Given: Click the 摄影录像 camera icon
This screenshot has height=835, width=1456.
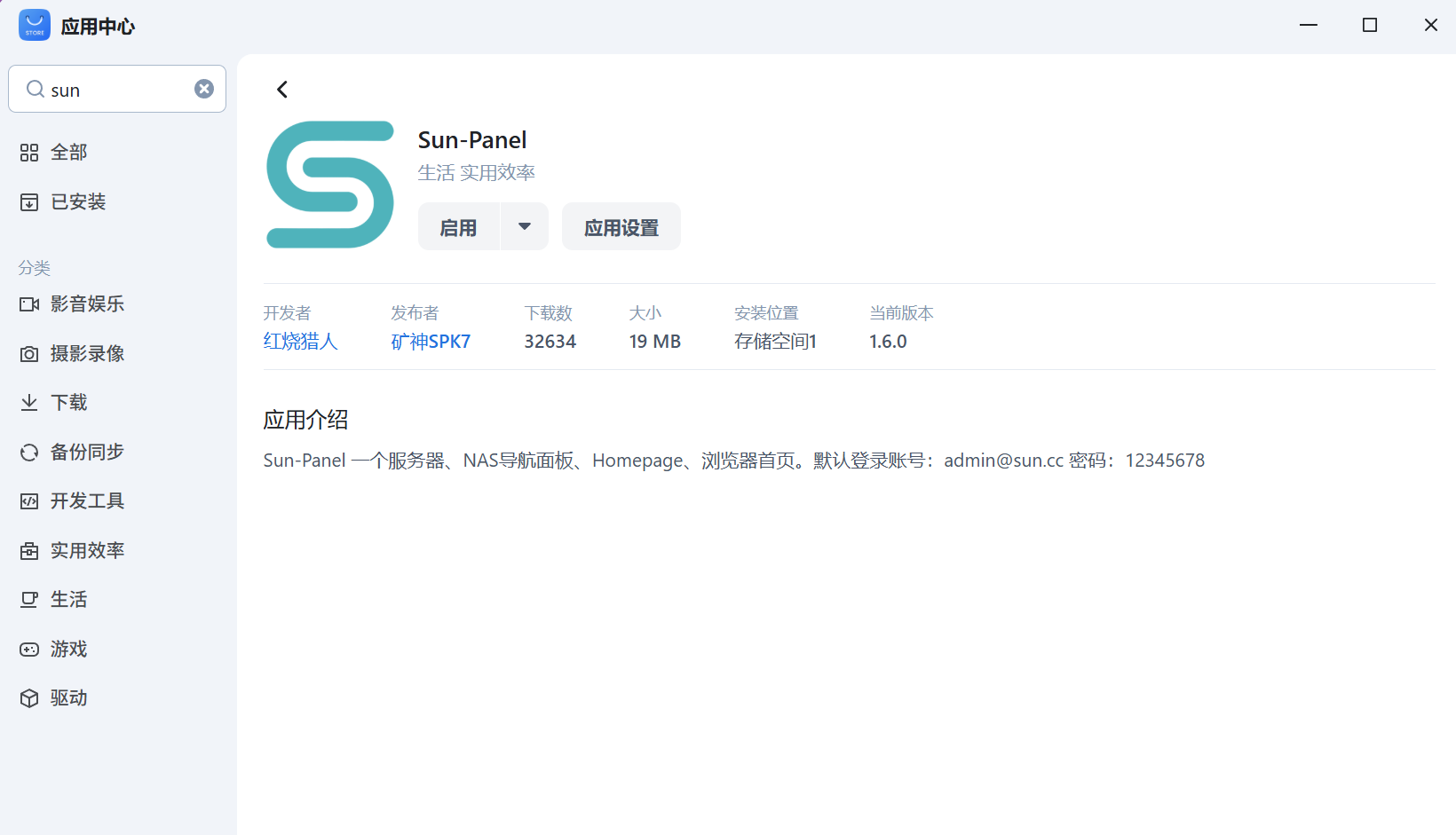Looking at the screenshot, I should coord(29,354).
